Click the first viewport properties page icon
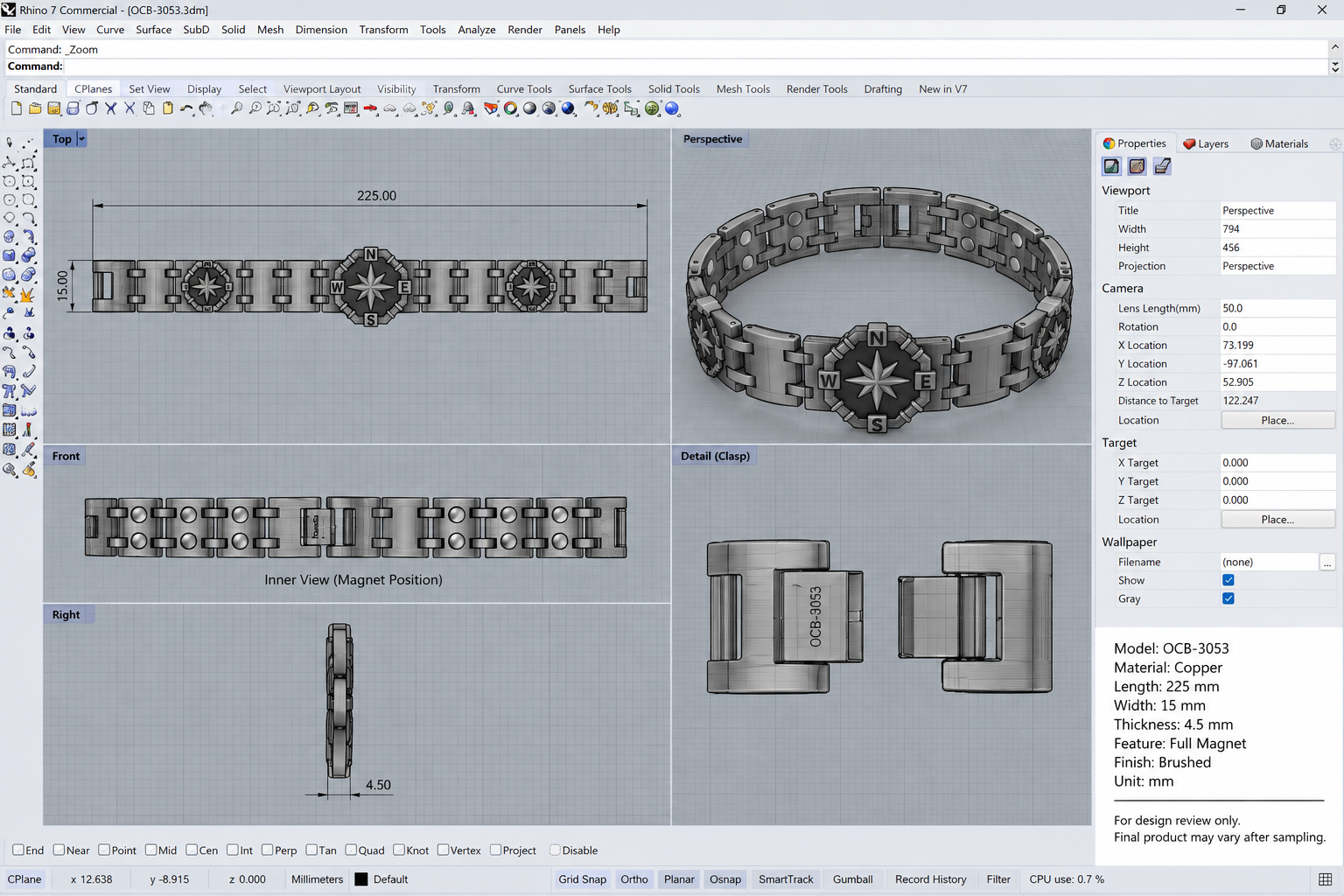The image size is (1344, 896). click(1111, 166)
